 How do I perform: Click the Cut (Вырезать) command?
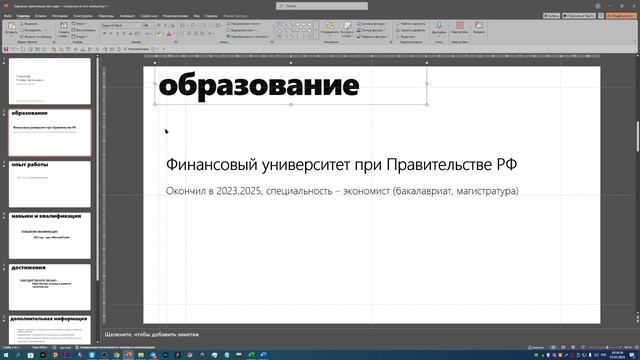29,24
